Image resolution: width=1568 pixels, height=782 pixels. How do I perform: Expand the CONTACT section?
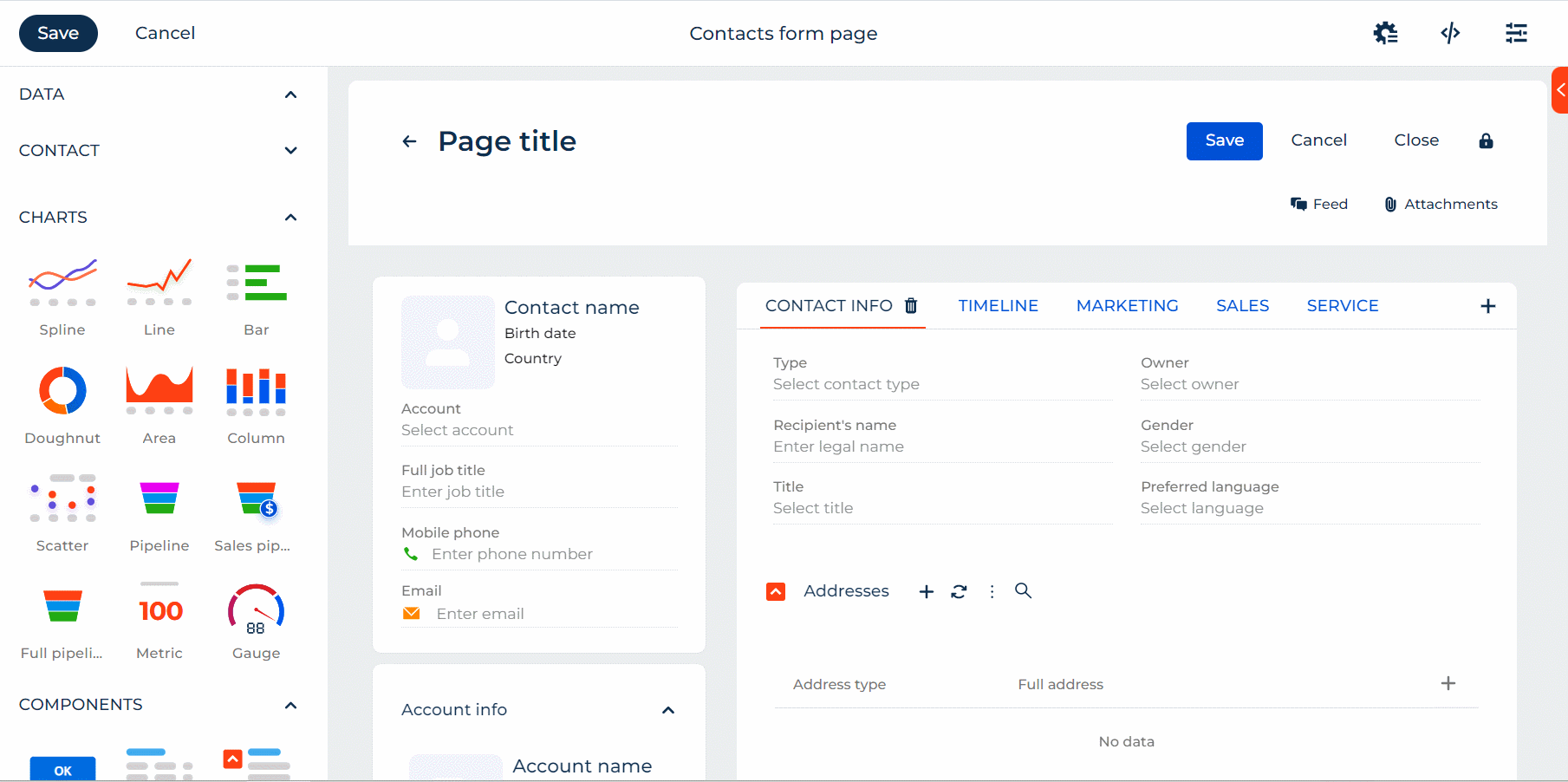coord(291,151)
